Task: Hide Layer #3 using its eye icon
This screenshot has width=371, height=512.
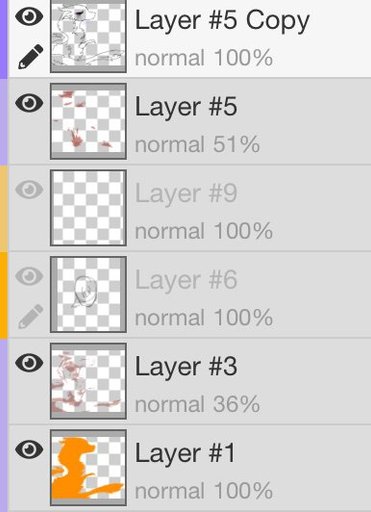Action: [29, 363]
